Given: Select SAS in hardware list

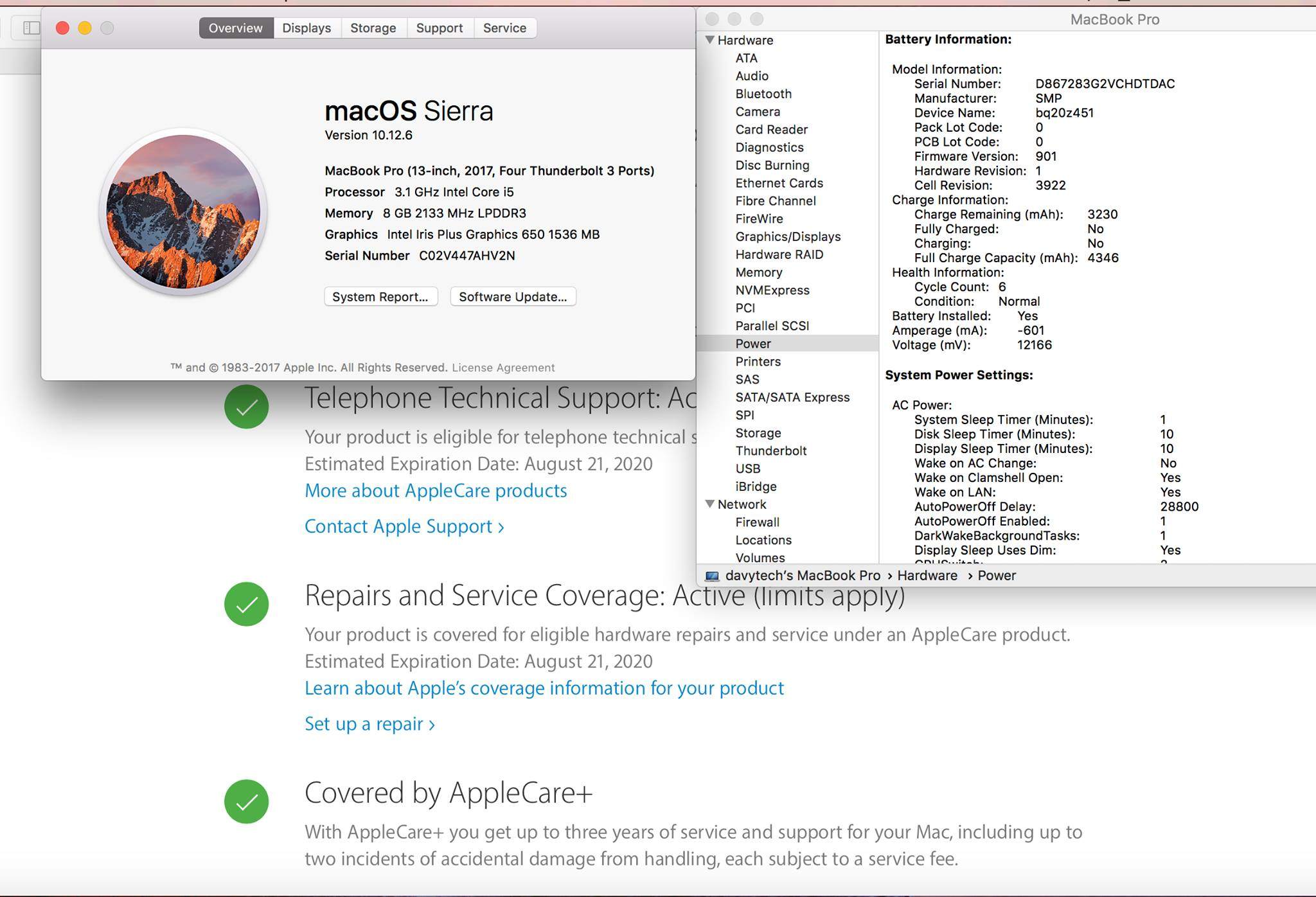Looking at the screenshot, I should click(747, 380).
